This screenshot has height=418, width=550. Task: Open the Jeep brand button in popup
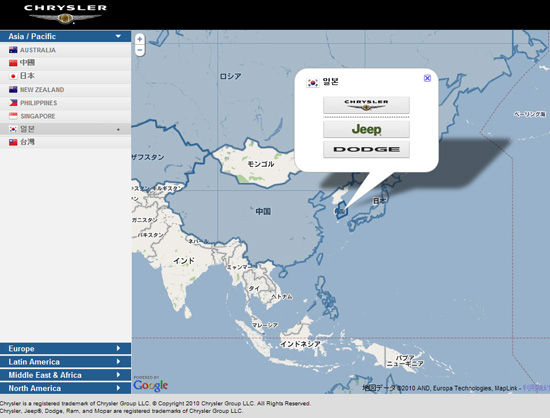366,129
